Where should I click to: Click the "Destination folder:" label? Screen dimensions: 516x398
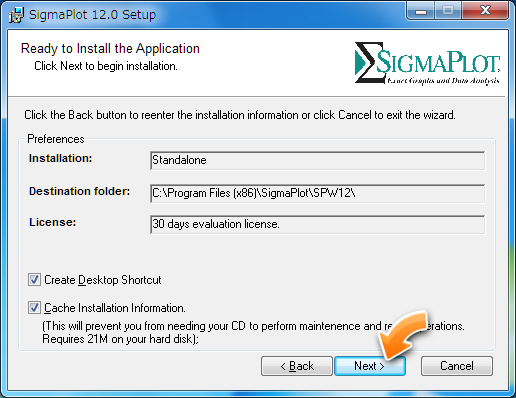pos(79,191)
